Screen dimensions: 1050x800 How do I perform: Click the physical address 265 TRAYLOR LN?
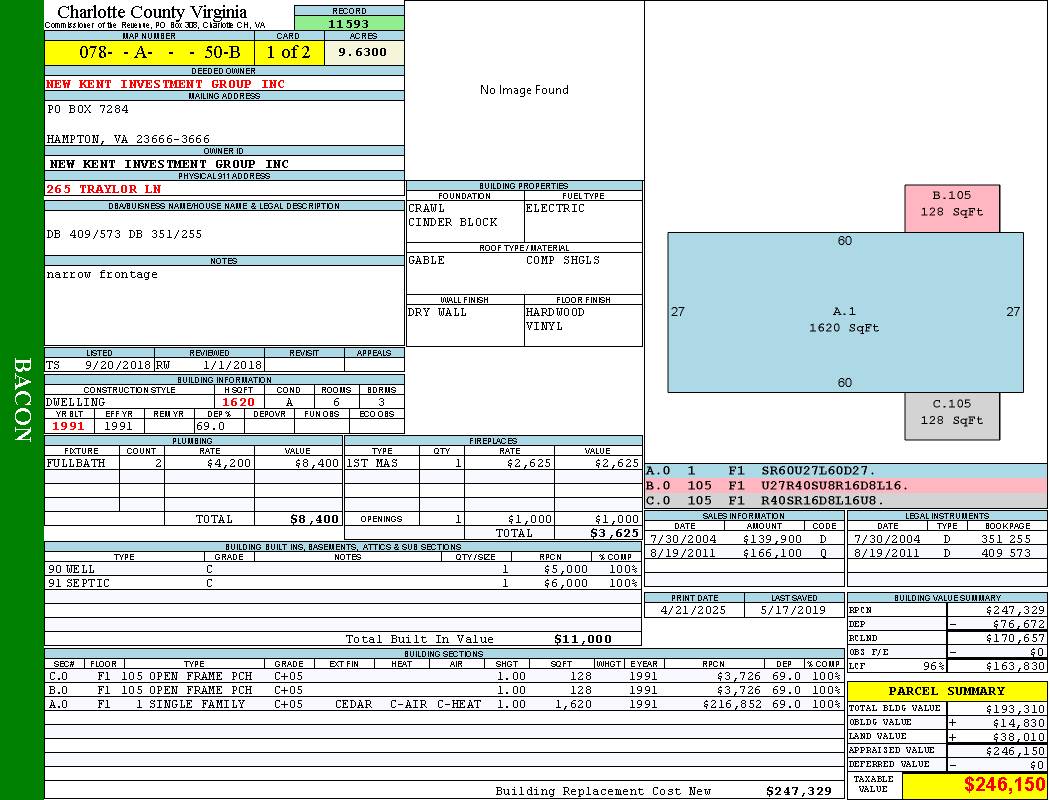pos(103,189)
